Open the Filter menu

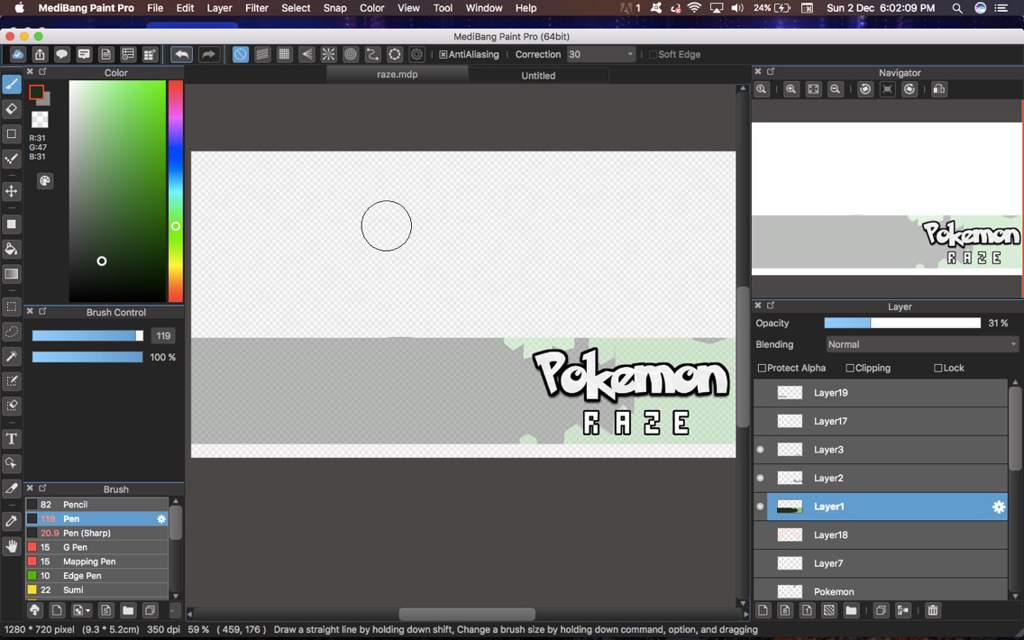pyautogui.click(x=257, y=8)
